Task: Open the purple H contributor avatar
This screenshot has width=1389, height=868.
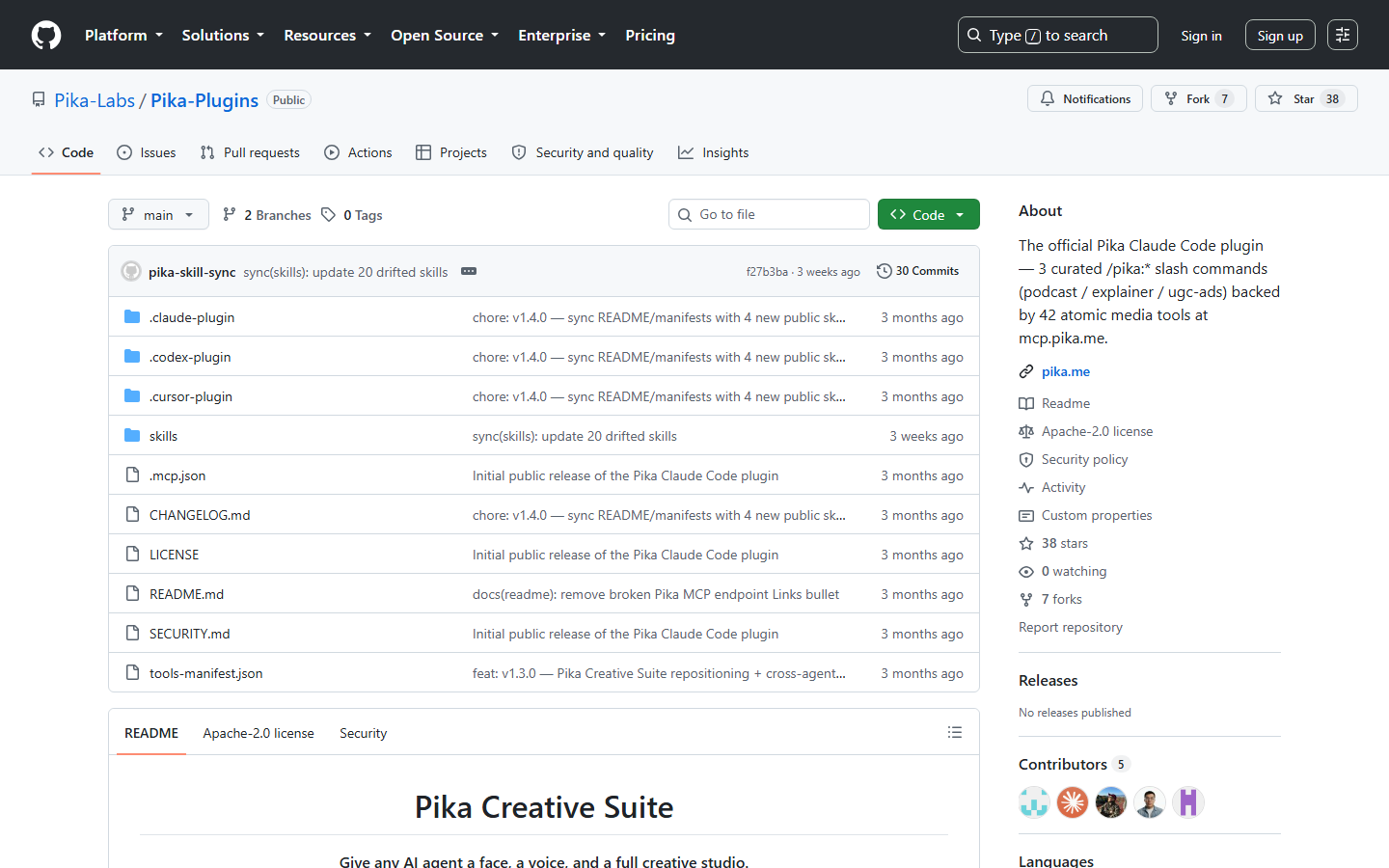Action: point(1188,802)
